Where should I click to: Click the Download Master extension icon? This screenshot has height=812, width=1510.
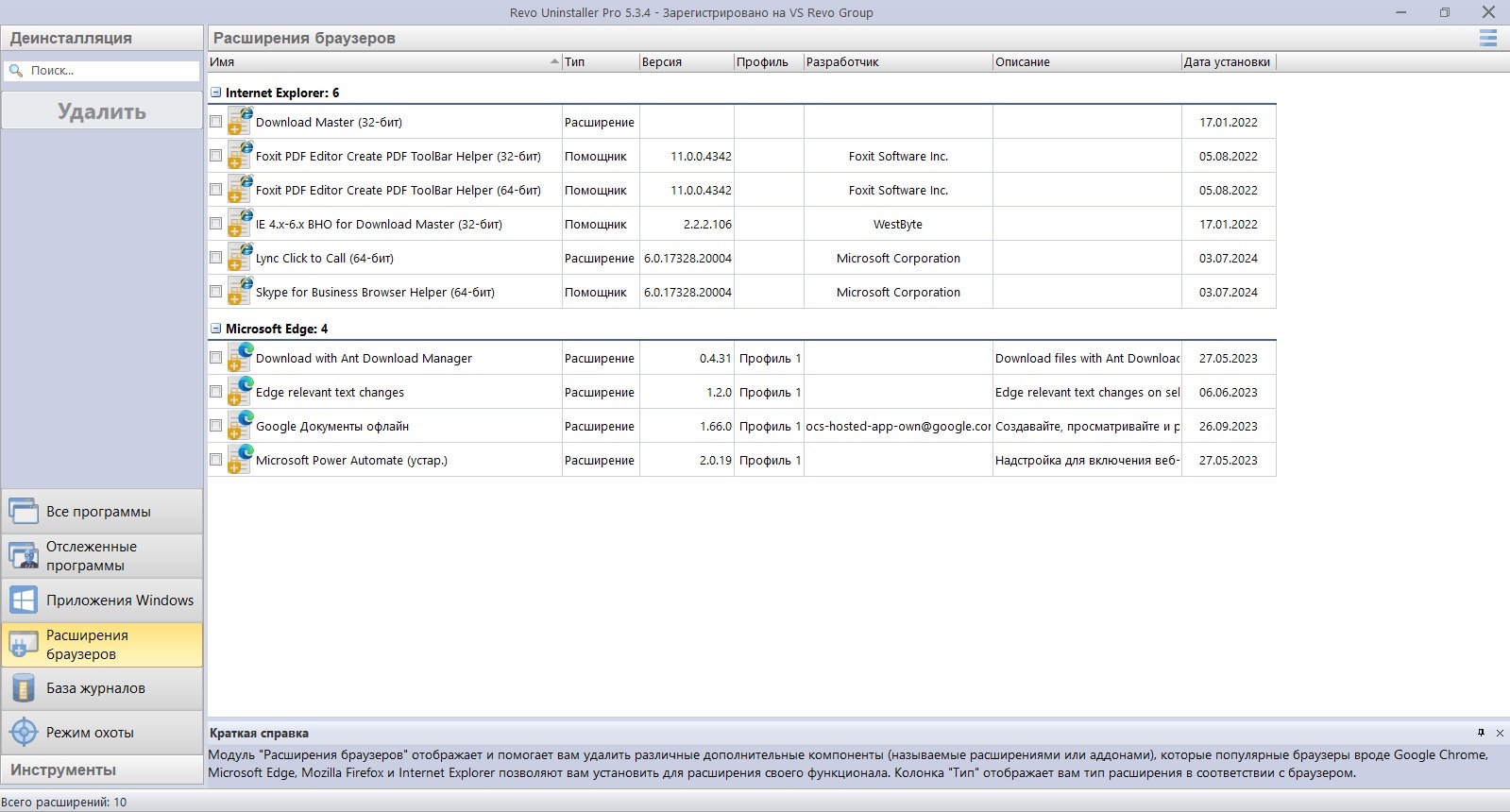240,122
